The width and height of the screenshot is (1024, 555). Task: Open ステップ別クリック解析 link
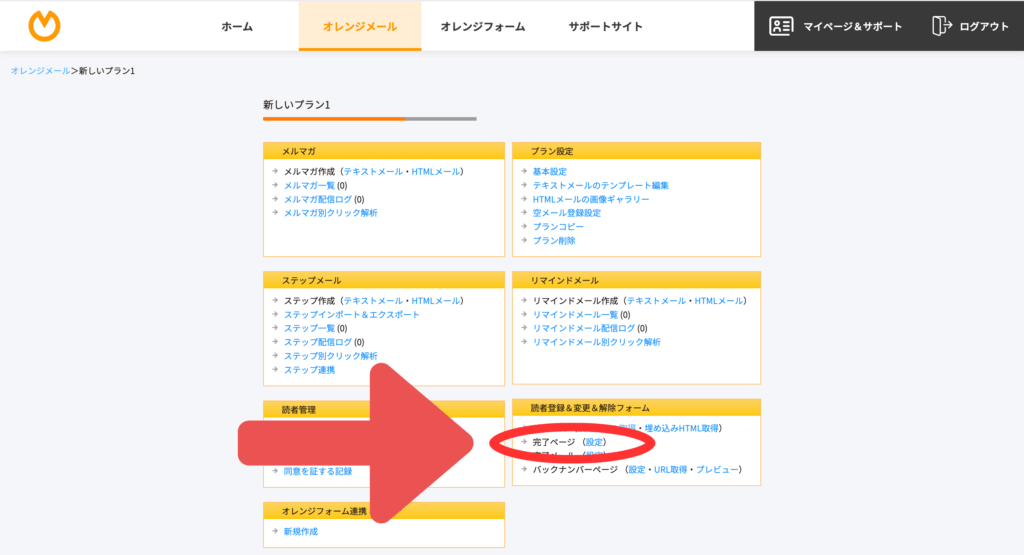pyautogui.click(x=330, y=356)
